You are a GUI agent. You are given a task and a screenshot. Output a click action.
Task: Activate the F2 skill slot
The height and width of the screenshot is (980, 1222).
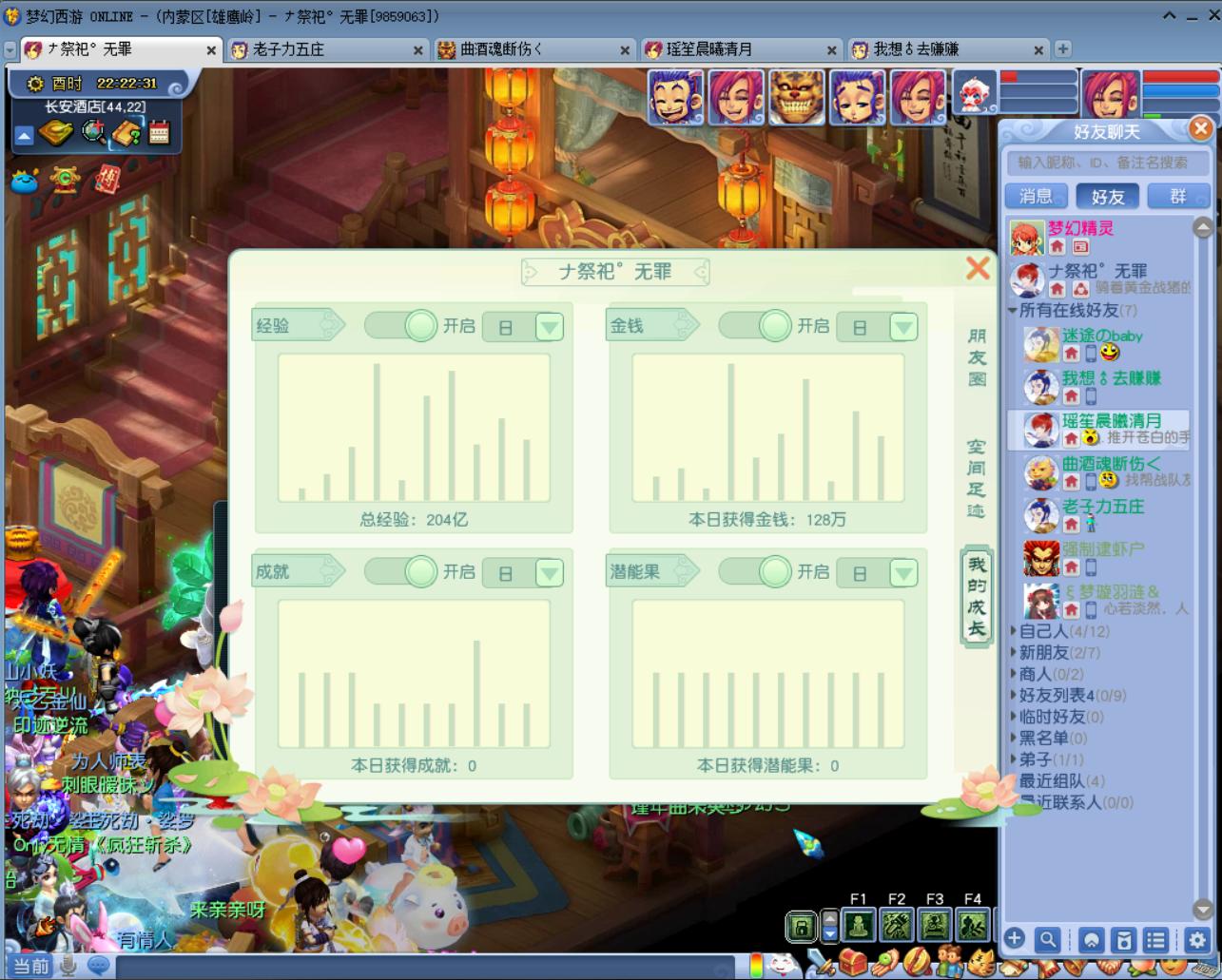click(x=897, y=925)
